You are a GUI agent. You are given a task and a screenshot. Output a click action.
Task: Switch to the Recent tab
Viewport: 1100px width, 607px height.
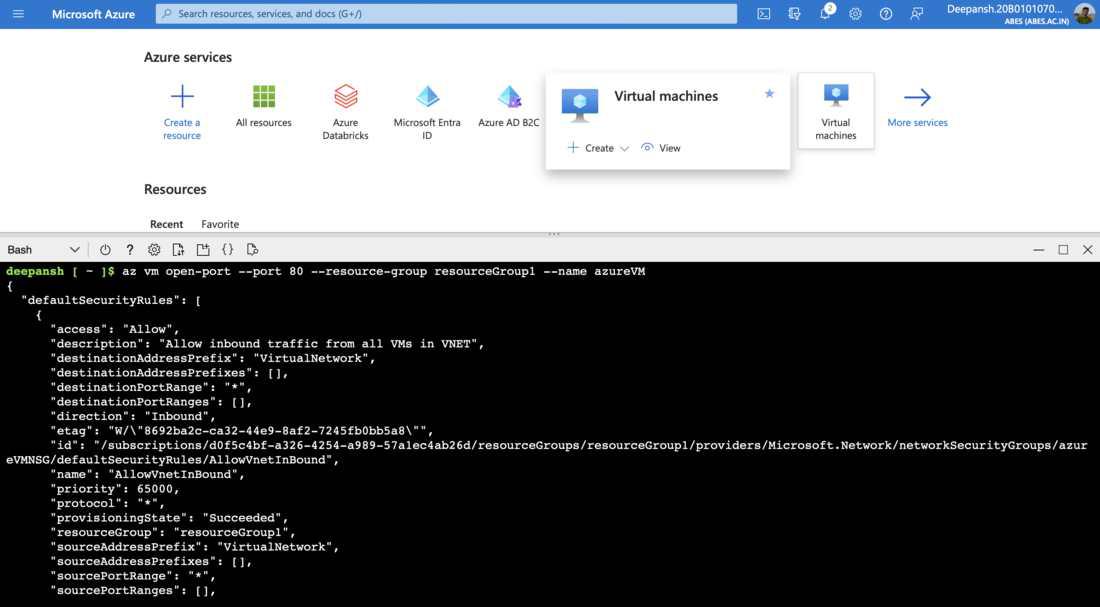pyautogui.click(x=166, y=224)
